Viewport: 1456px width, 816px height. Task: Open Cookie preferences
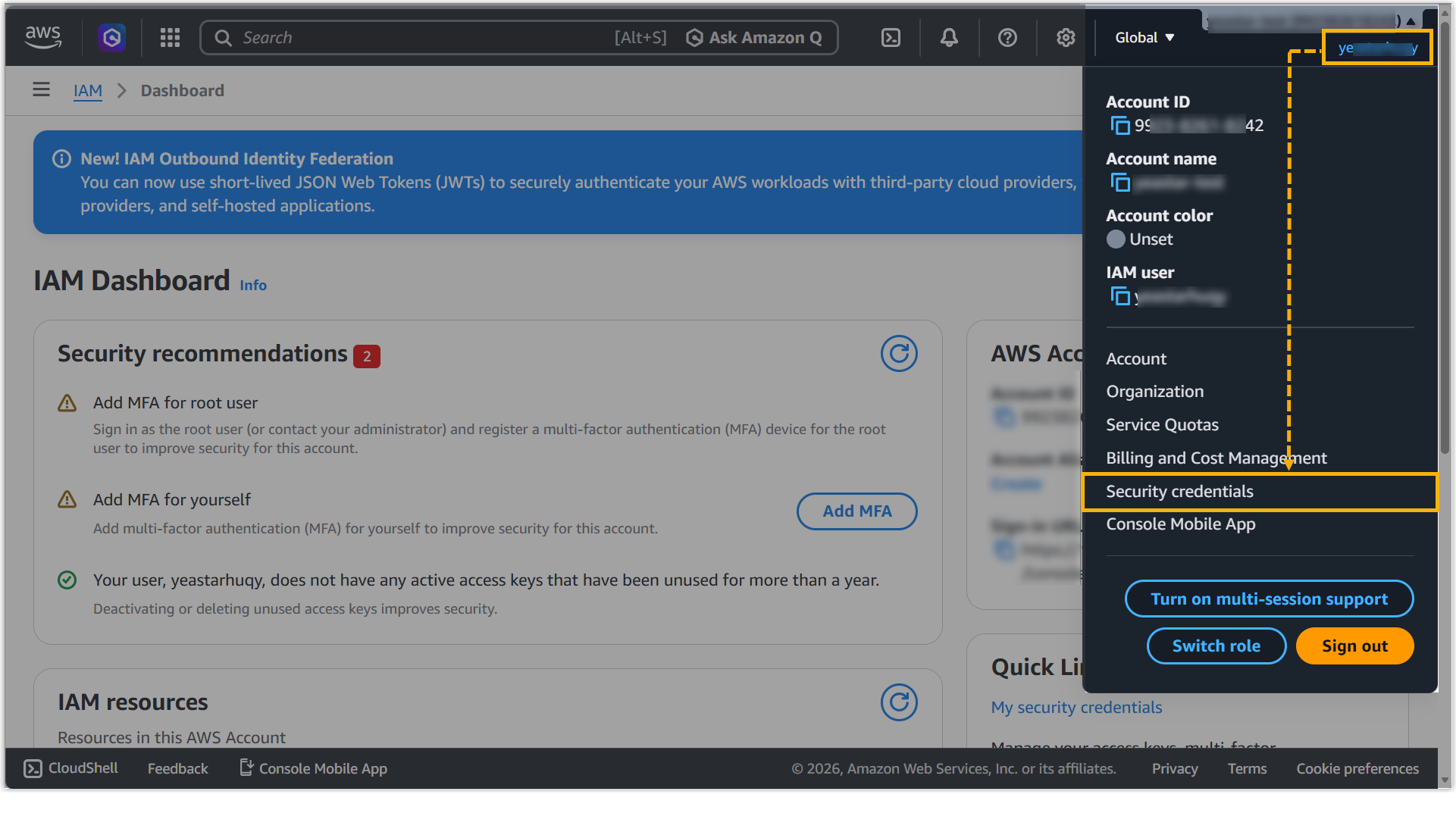(x=1357, y=769)
